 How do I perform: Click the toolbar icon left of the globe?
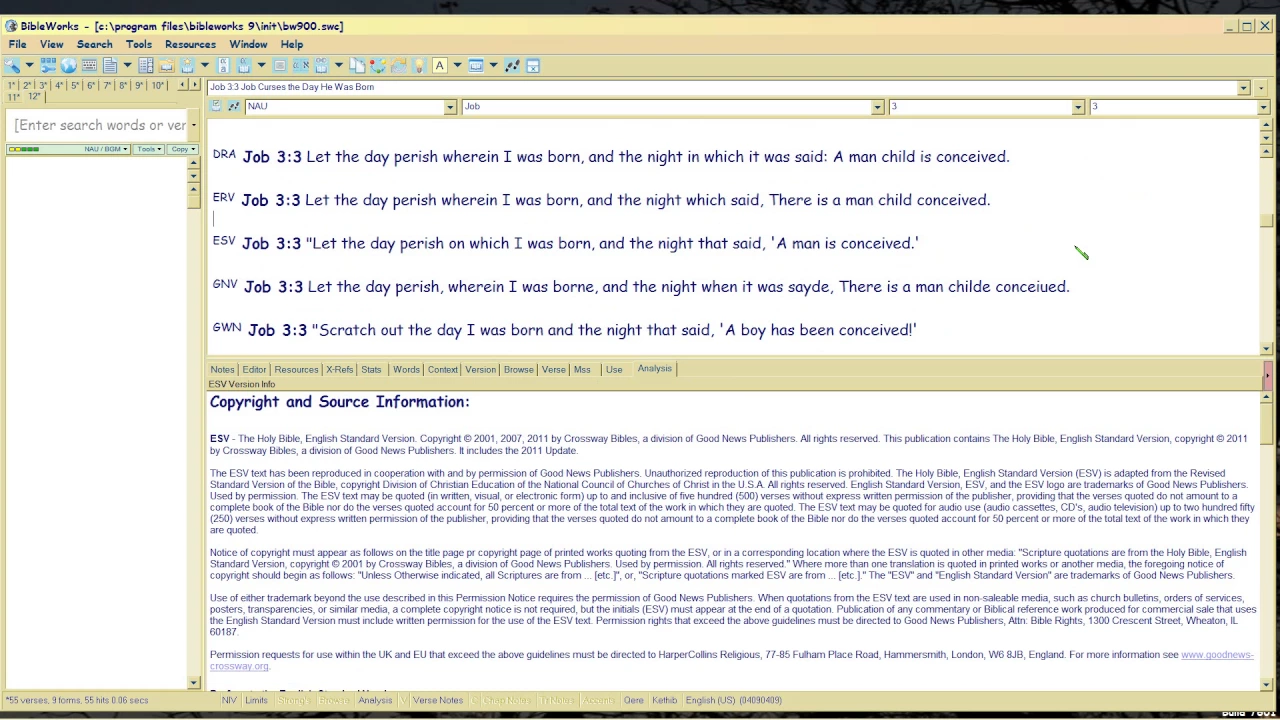pyautogui.click(x=48, y=65)
